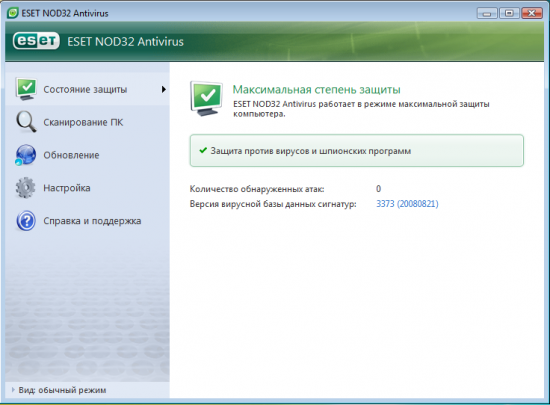Image resolution: width=550 pixels, height=405 pixels.
Task: Click the ESET title bar application icon
Action: click(x=13, y=13)
